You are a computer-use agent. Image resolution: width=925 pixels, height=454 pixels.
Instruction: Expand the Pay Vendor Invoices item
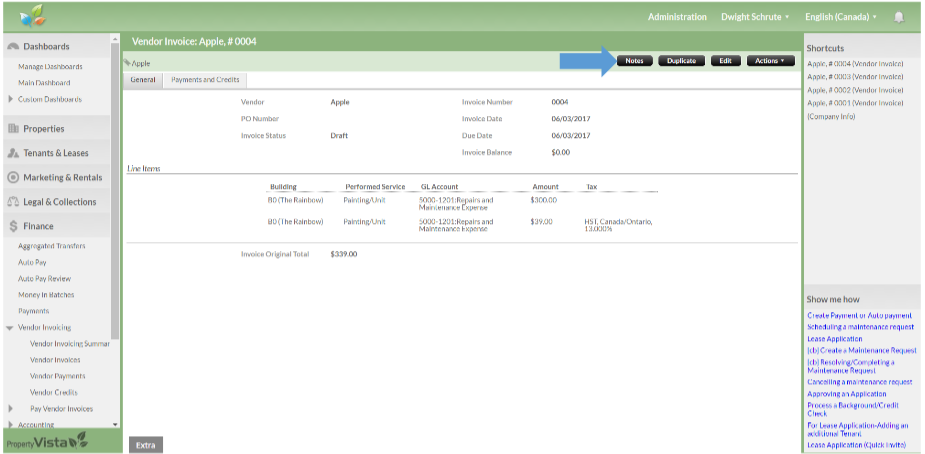[x=10, y=408]
